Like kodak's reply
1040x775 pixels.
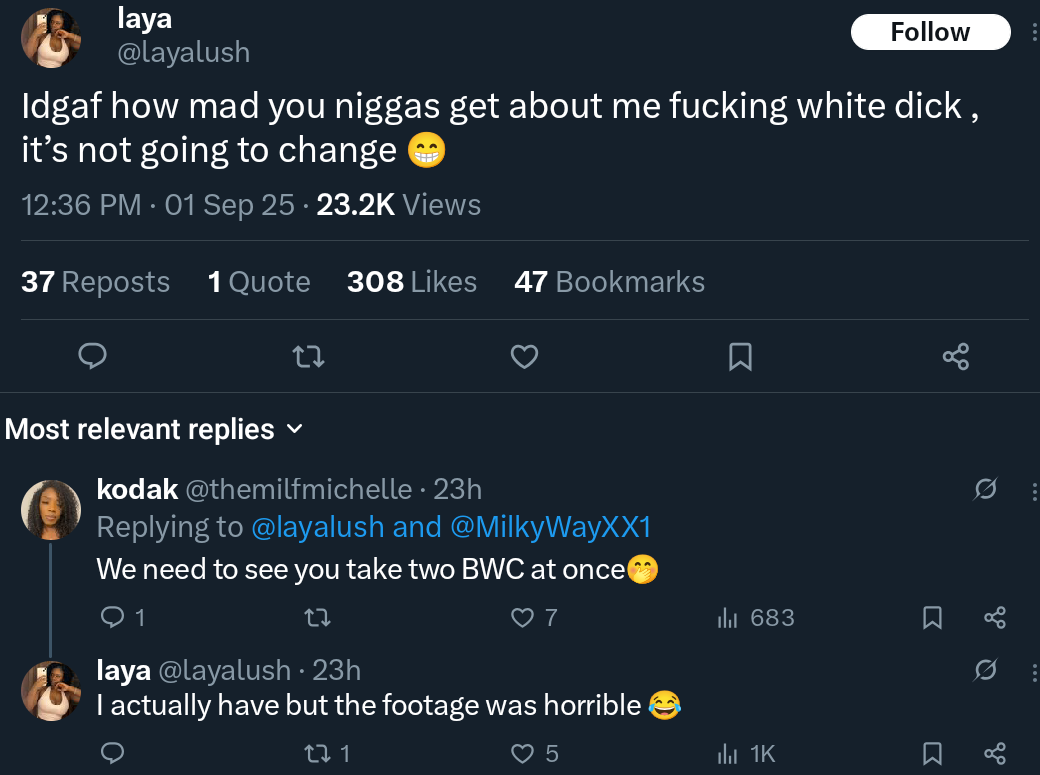coord(523,618)
